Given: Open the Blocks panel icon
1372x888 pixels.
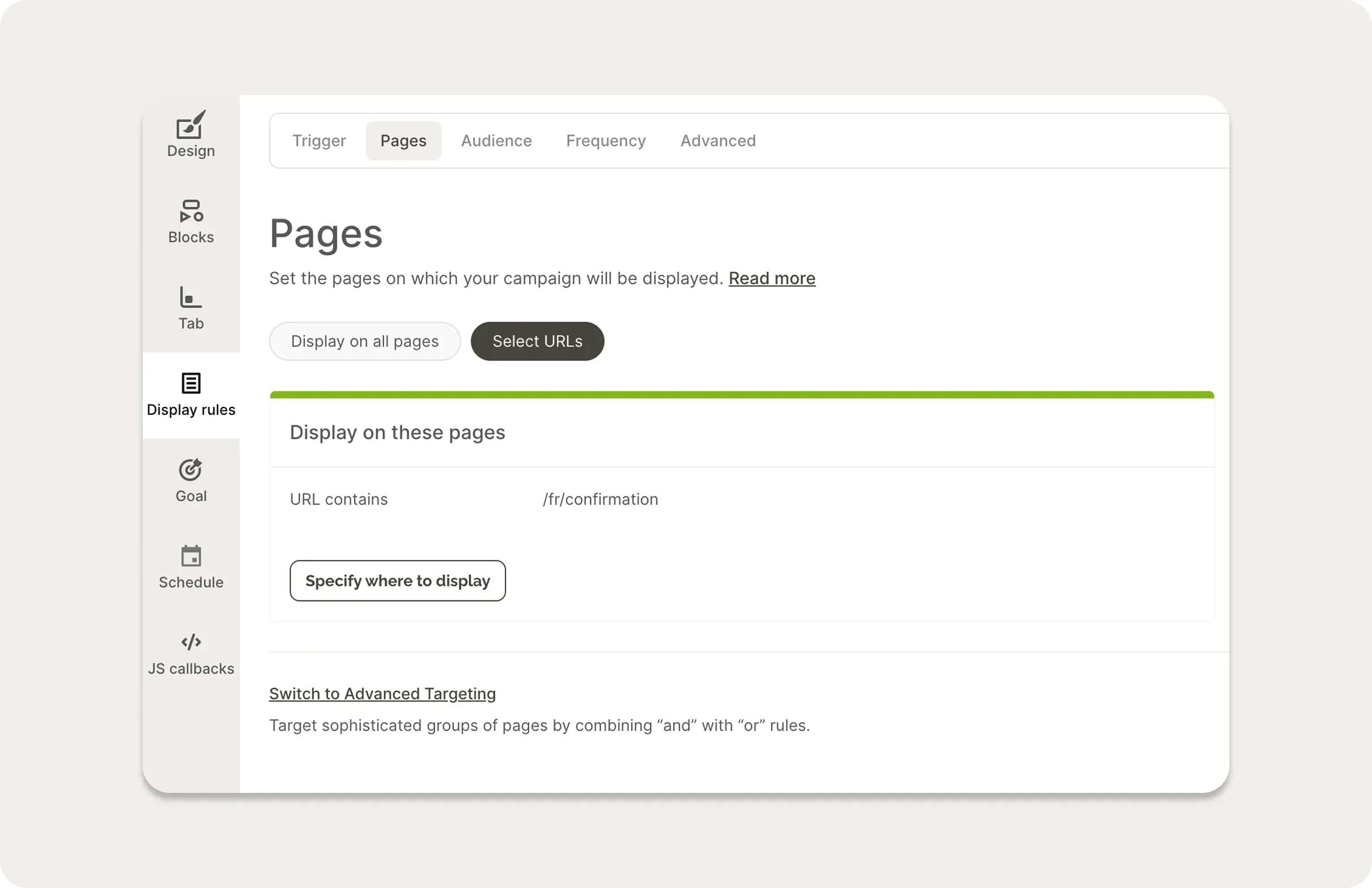Looking at the screenshot, I should [190, 211].
